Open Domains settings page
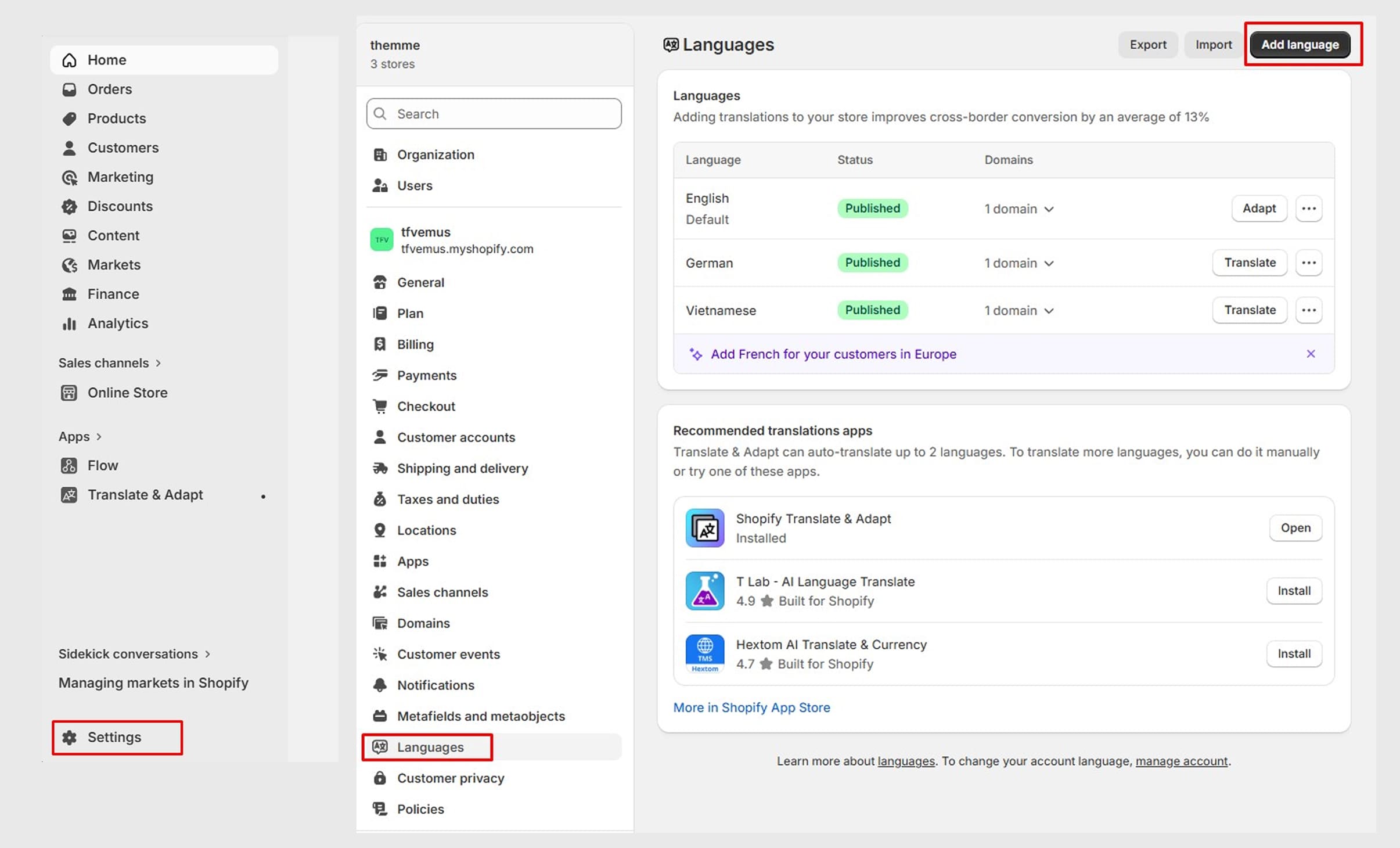 tap(494, 623)
